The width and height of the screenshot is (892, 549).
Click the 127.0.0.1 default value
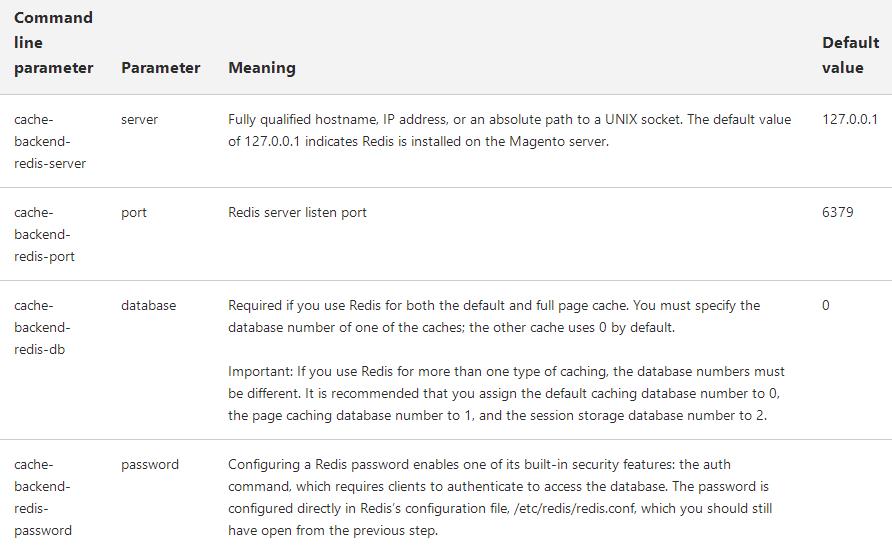(x=849, y=119)
